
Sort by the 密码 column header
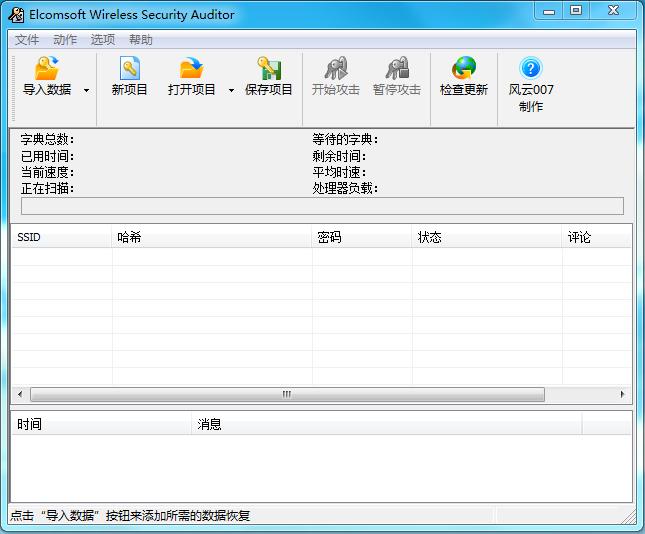pos(362,237)
